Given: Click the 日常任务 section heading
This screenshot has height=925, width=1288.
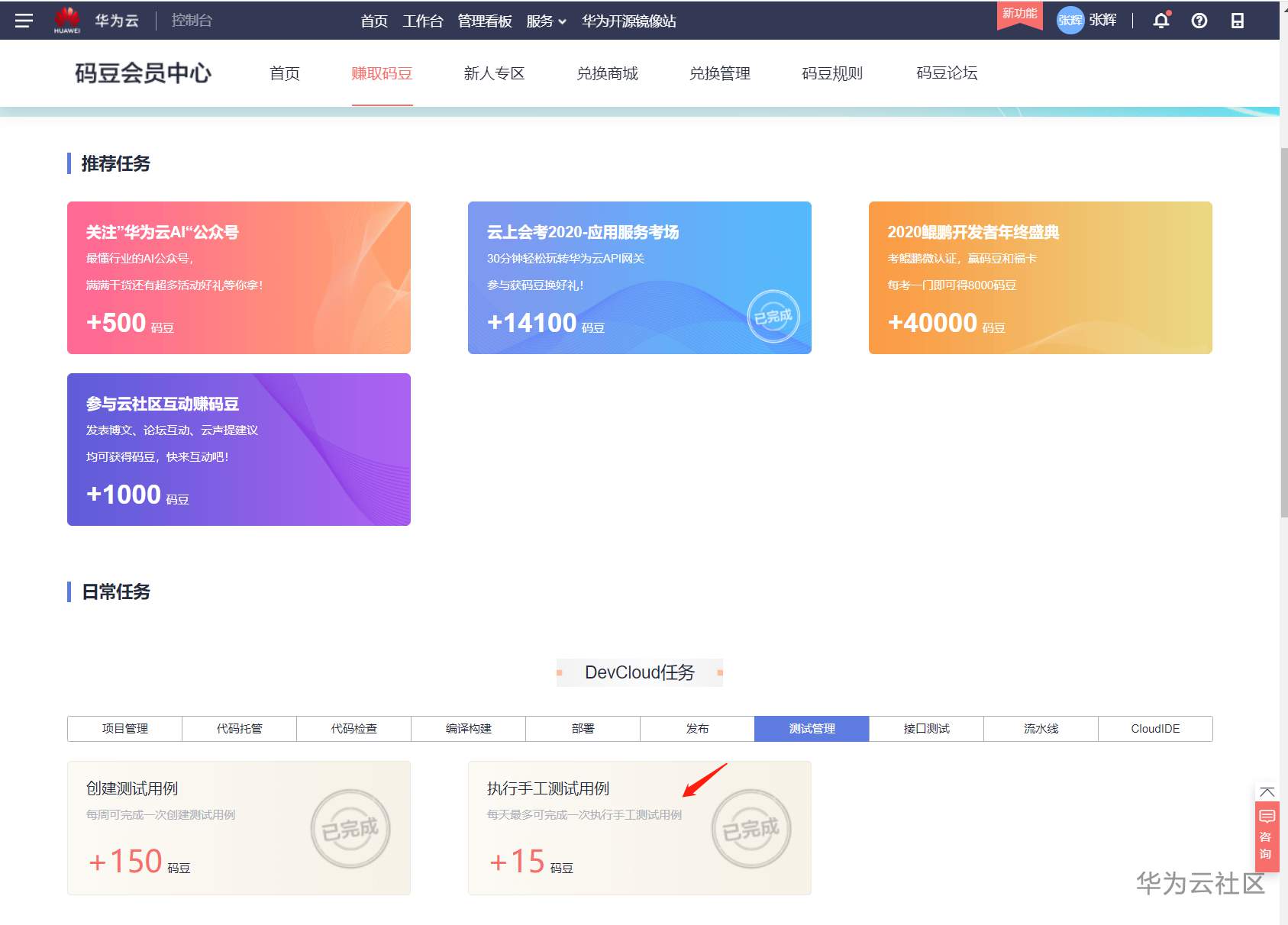Looking at the screenshot, I should click(116, 591).
